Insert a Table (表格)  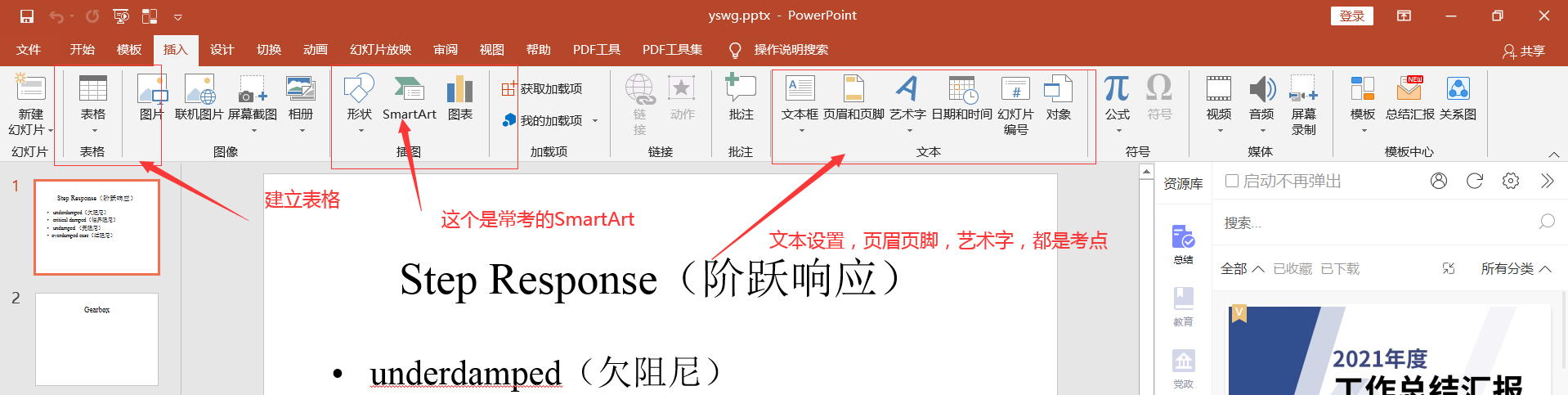coord(93,105)
